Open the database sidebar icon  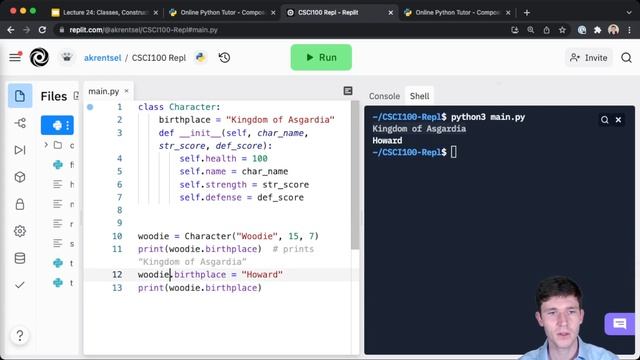tap(20, 258)
